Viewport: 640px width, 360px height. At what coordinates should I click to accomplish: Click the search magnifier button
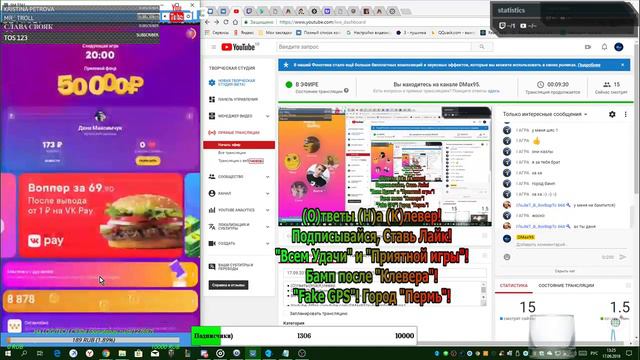point(482,47)
